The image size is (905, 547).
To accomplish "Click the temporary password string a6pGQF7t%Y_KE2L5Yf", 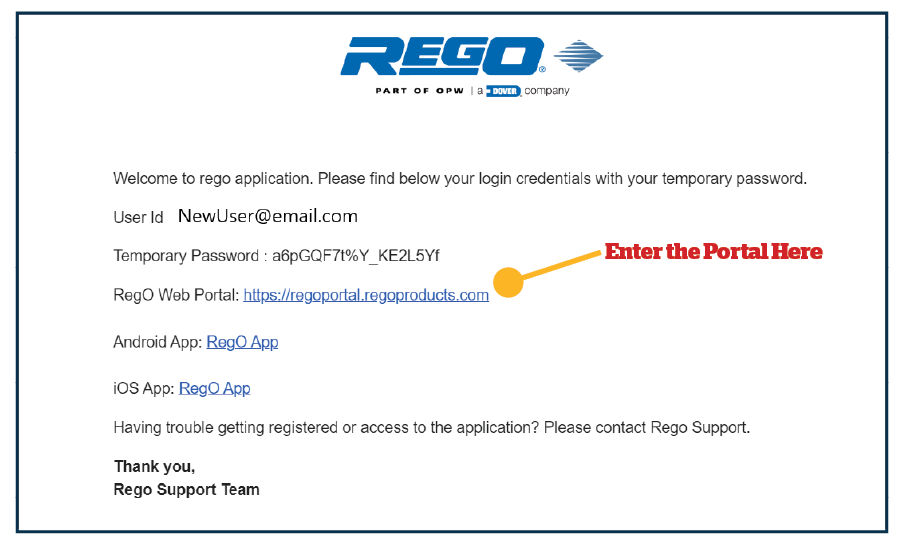I will click(x=356, y=256).
